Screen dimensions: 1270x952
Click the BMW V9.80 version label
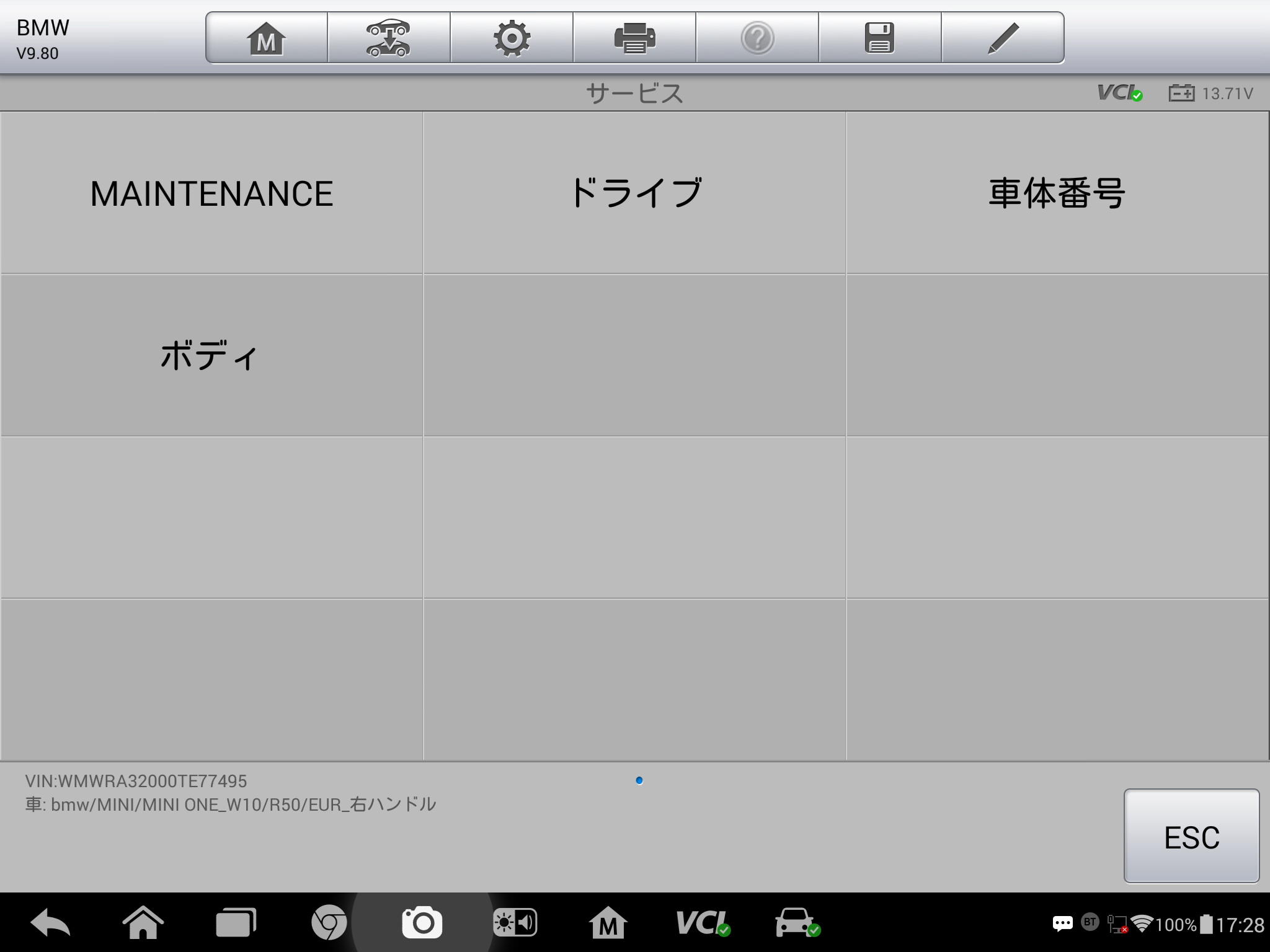pyautogui.click(x=42, y=40)
